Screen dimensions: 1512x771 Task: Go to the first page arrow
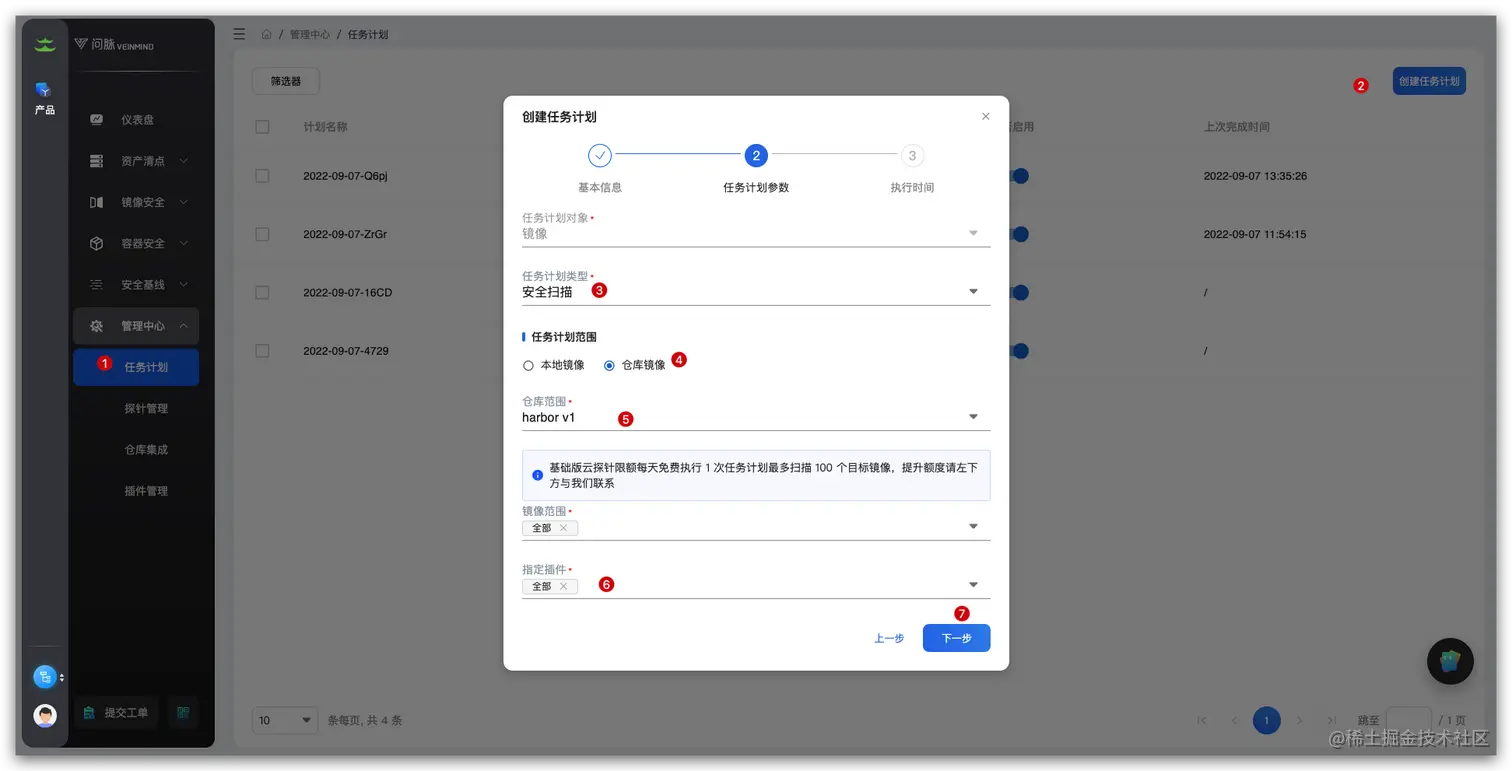click(x=1201, y=720)
